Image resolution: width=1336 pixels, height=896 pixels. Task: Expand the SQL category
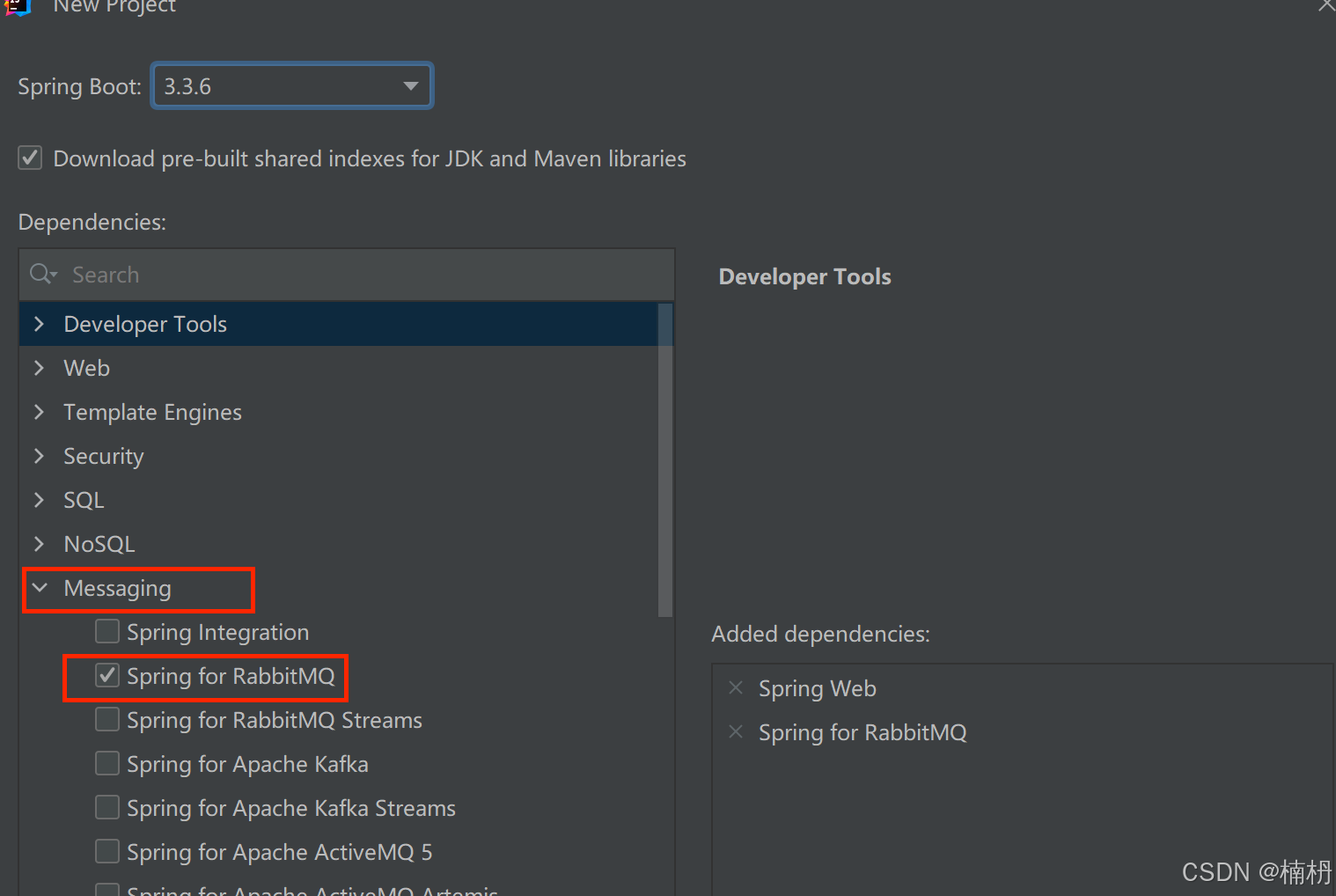point(39,500)
